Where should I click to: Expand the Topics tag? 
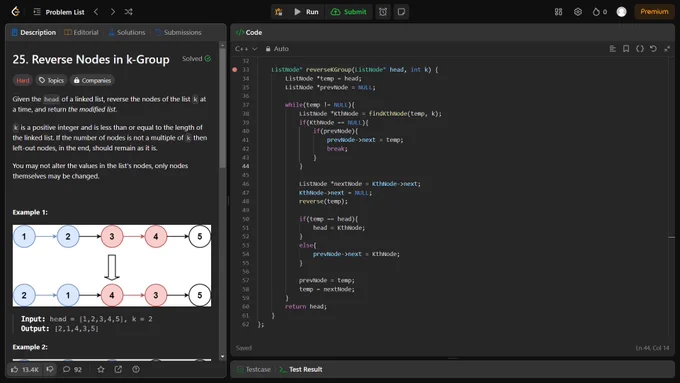(x=51, y=80)
